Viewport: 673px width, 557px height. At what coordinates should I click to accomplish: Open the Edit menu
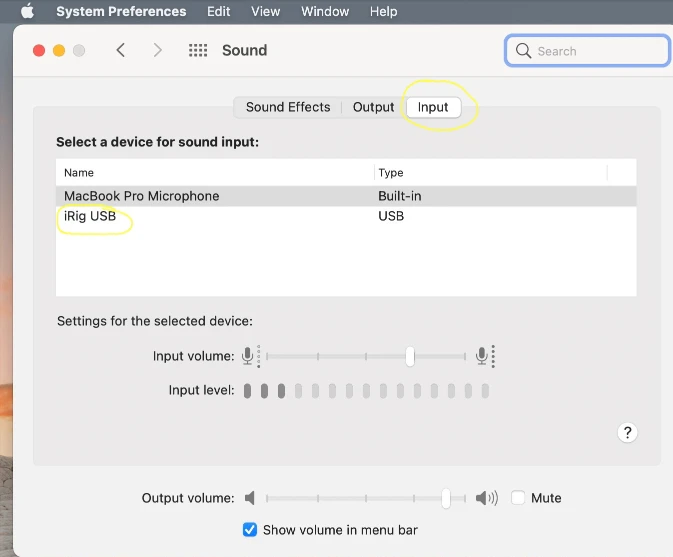(218, 12)
